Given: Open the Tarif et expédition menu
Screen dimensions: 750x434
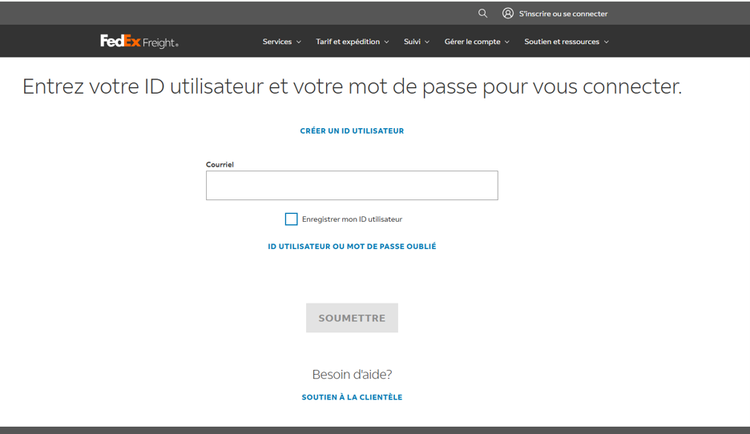Looking at the screenshot, I should click(x=353, y=42).
